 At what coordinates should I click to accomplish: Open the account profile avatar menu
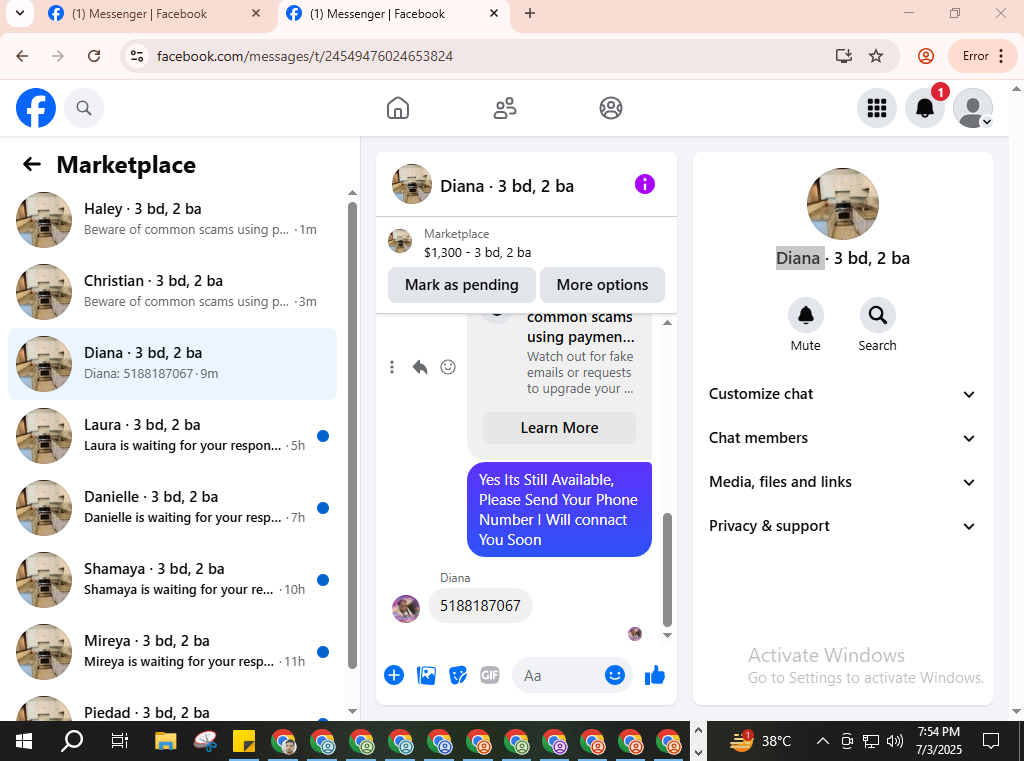point(973,108)
